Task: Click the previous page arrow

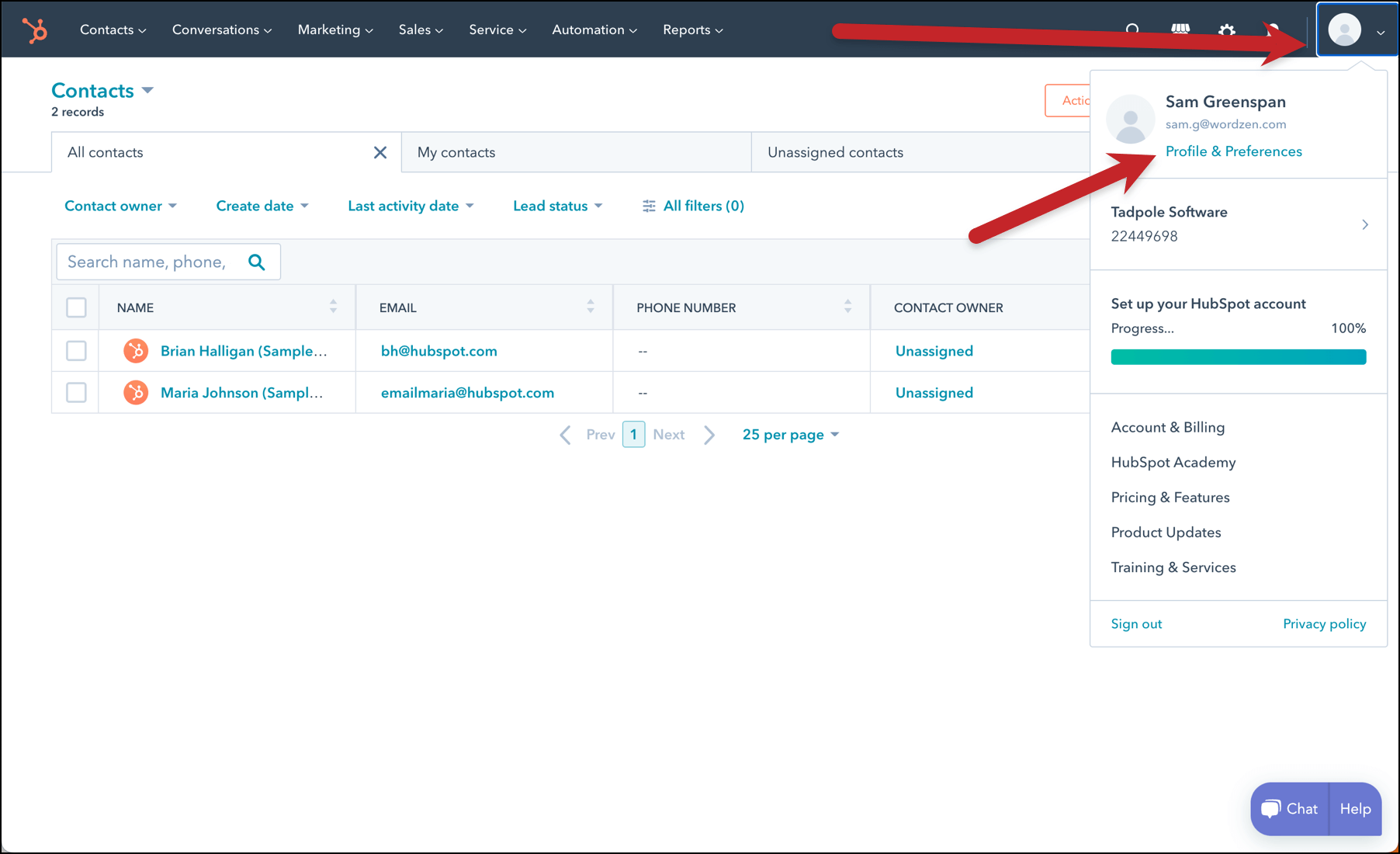Action: [x=566, y=435]
